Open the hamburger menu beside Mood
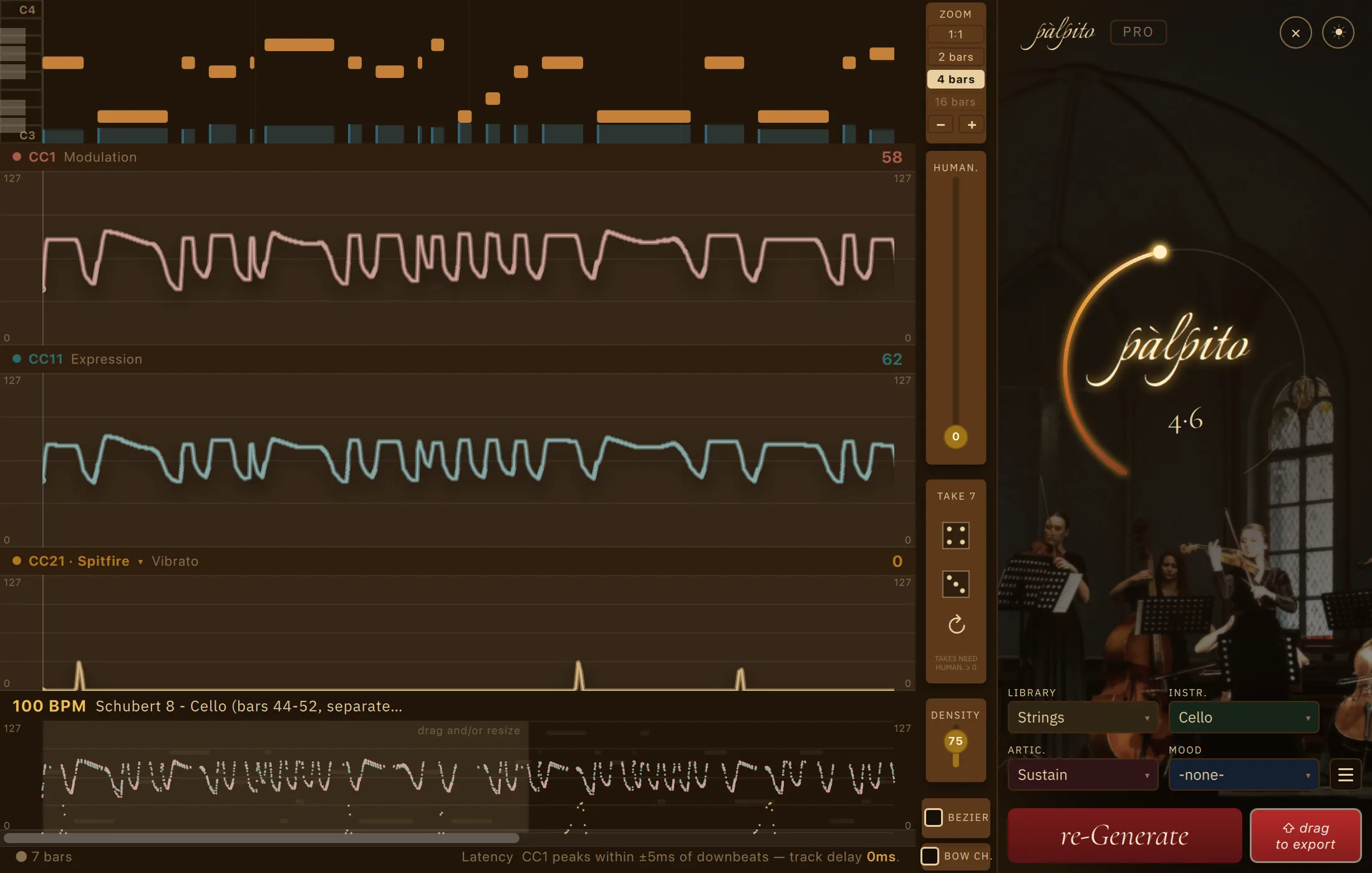Image resolution: width=1372 pixels, height=873 pixels. point(1345,775)
